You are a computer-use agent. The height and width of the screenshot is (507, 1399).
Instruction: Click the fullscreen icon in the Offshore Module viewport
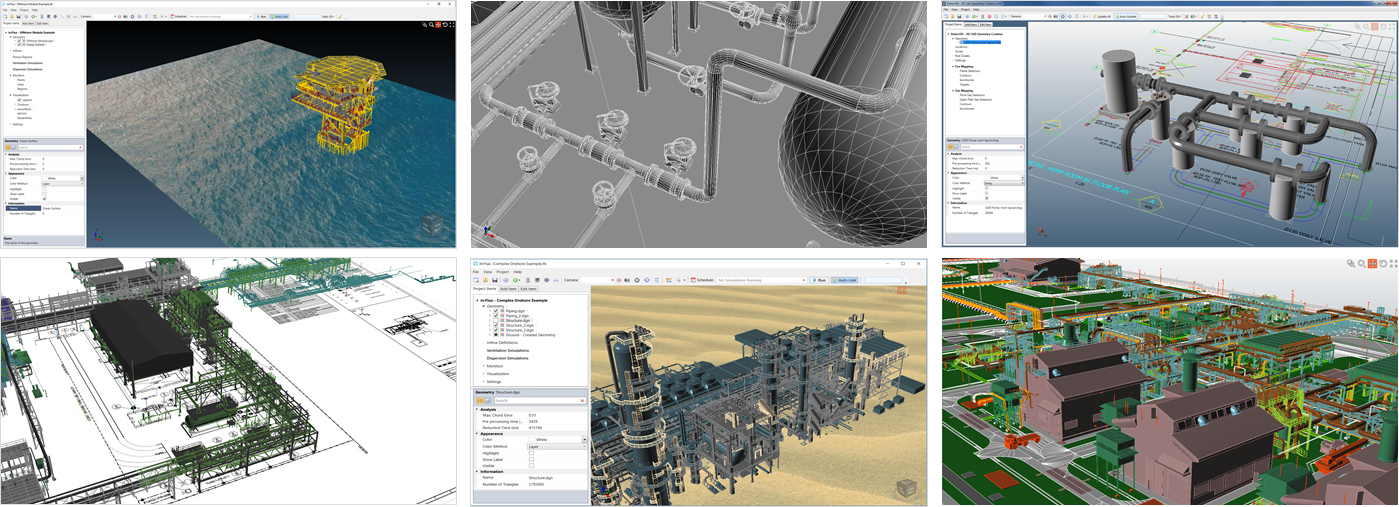[450, 25]
